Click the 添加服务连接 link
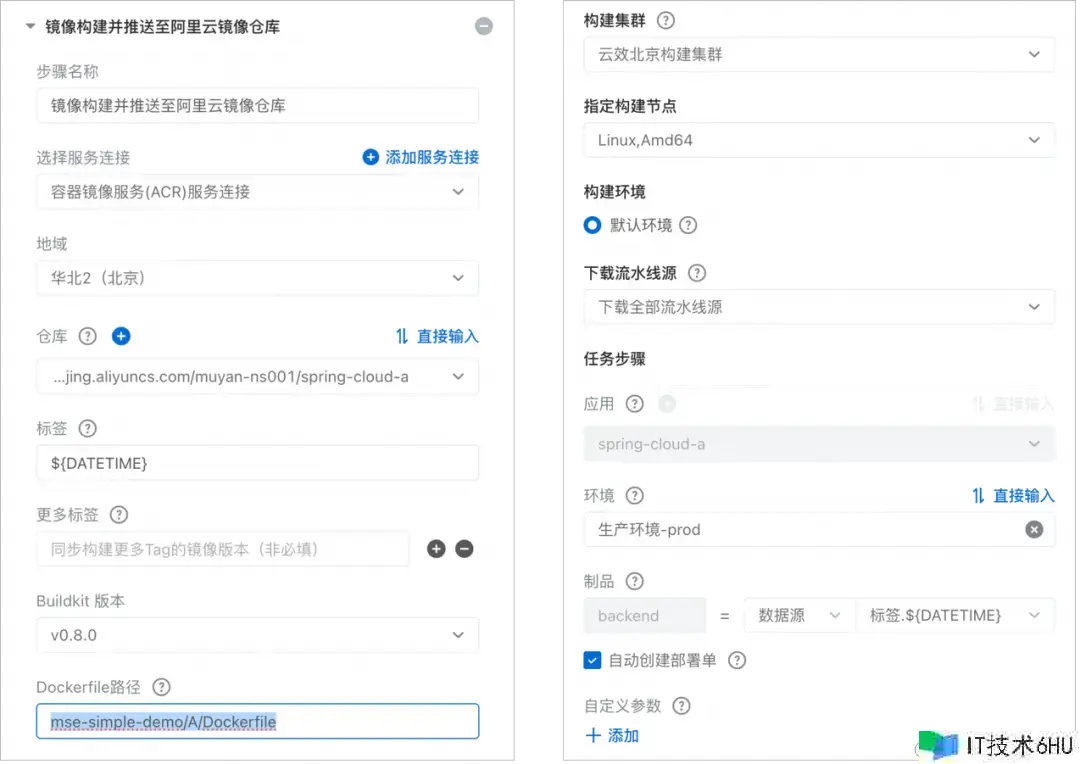 pos(420,157)
